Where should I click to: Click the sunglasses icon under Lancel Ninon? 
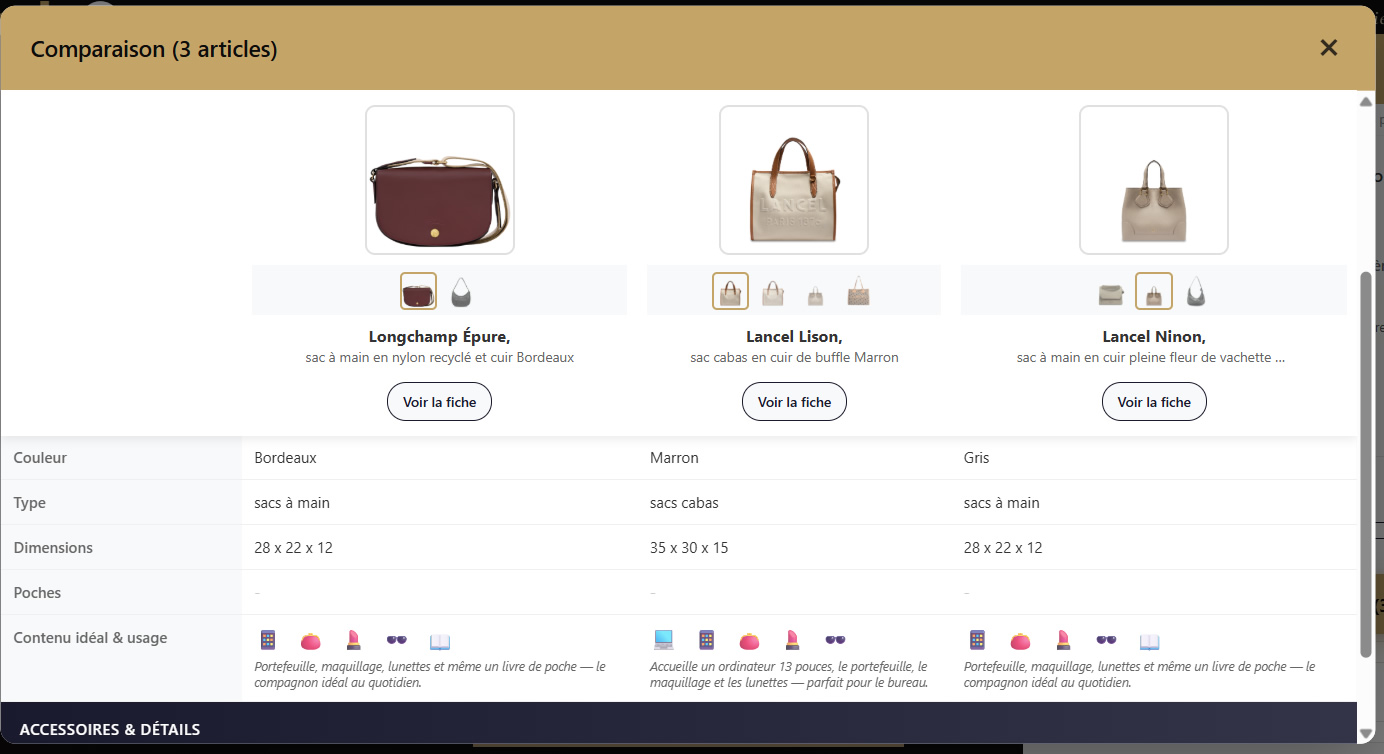point(1105,639)
